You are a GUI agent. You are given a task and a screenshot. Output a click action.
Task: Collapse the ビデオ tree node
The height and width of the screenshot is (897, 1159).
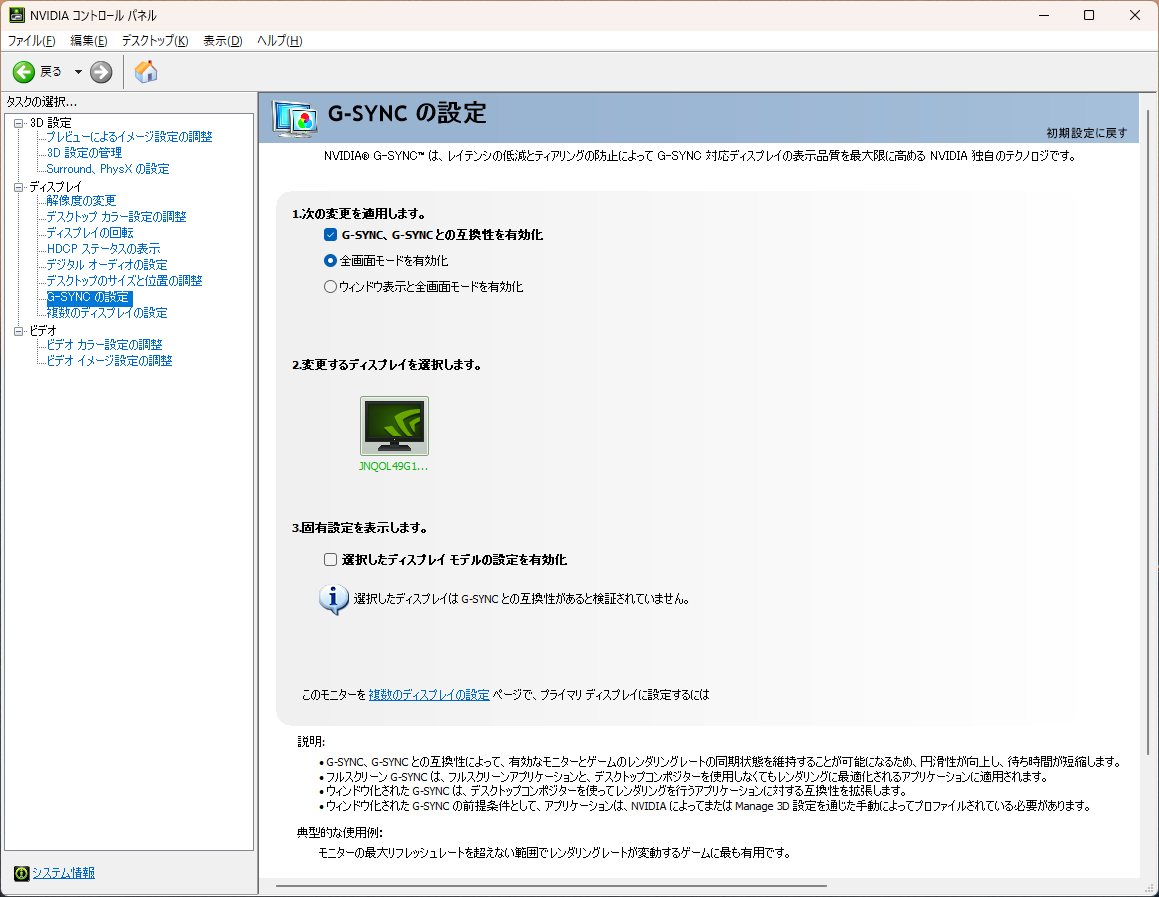coord(19,331)
